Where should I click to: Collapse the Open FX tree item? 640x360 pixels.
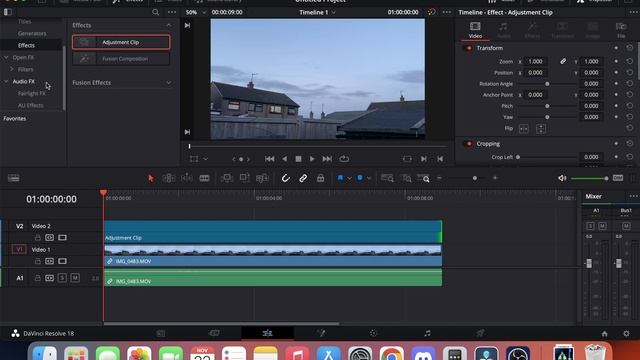(6, 58)
